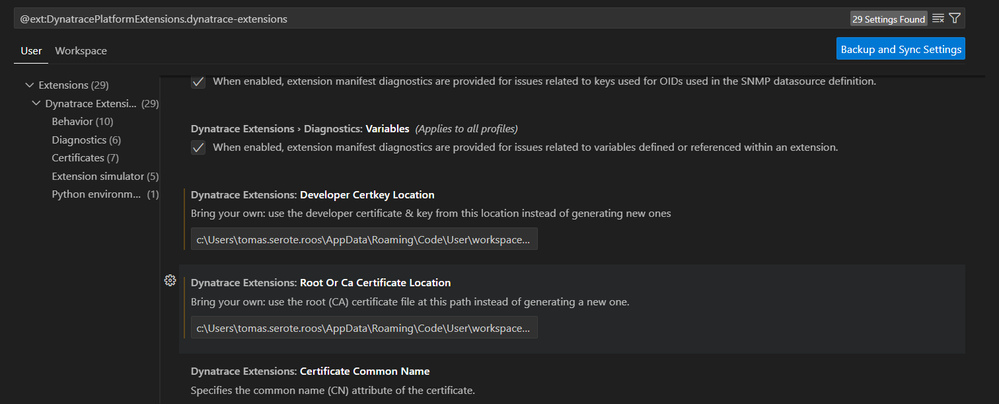Collapse the Dynatrace Extensions subtree chevron
The image size is (999, 404).
37,103
